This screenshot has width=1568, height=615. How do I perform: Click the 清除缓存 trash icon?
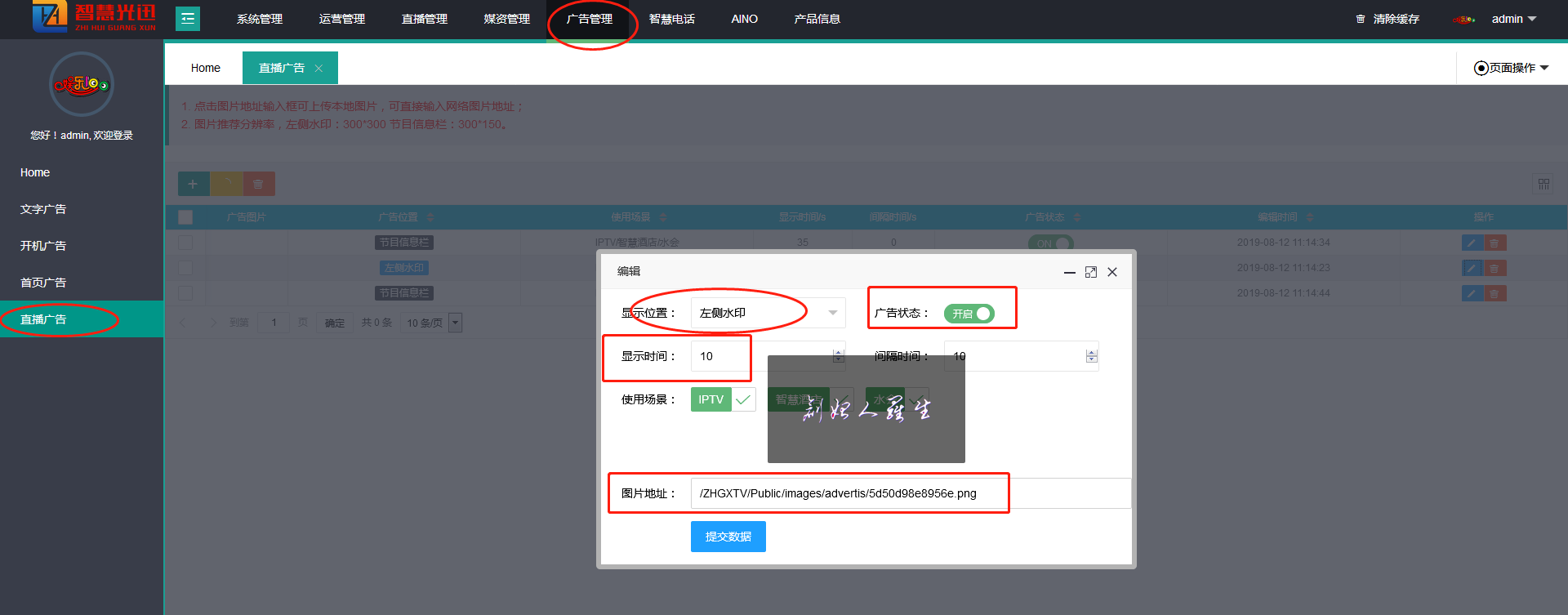[1361, 19]
